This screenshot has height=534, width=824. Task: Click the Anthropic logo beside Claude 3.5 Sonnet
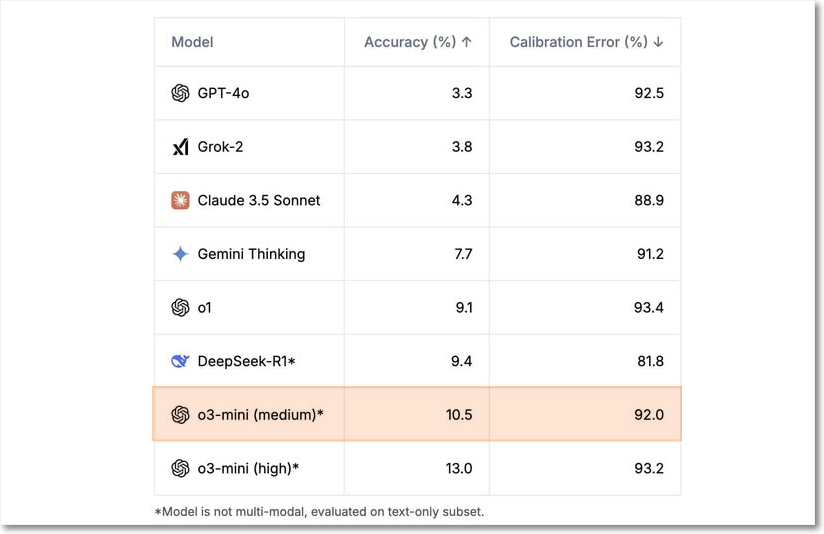pos(180,200)
